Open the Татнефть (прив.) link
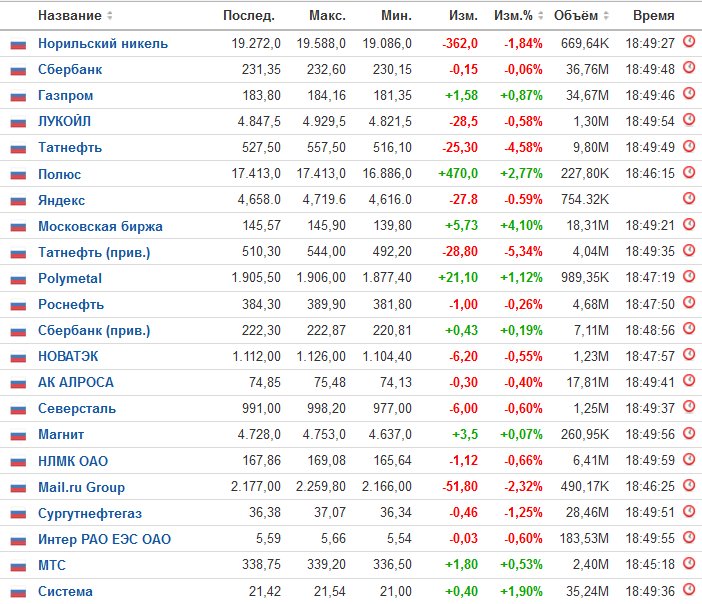This screenshot has height=604, width=702. 94,252
